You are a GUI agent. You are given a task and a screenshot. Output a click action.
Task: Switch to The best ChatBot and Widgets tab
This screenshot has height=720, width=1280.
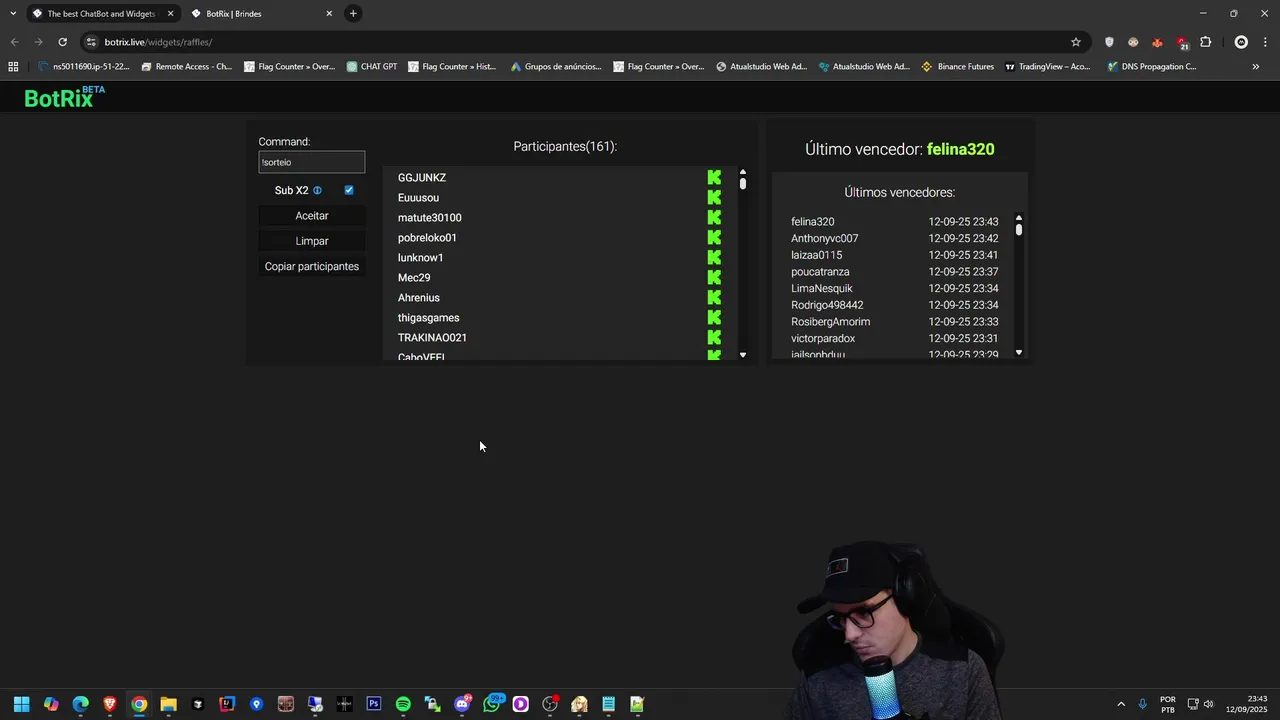point(103,13)
